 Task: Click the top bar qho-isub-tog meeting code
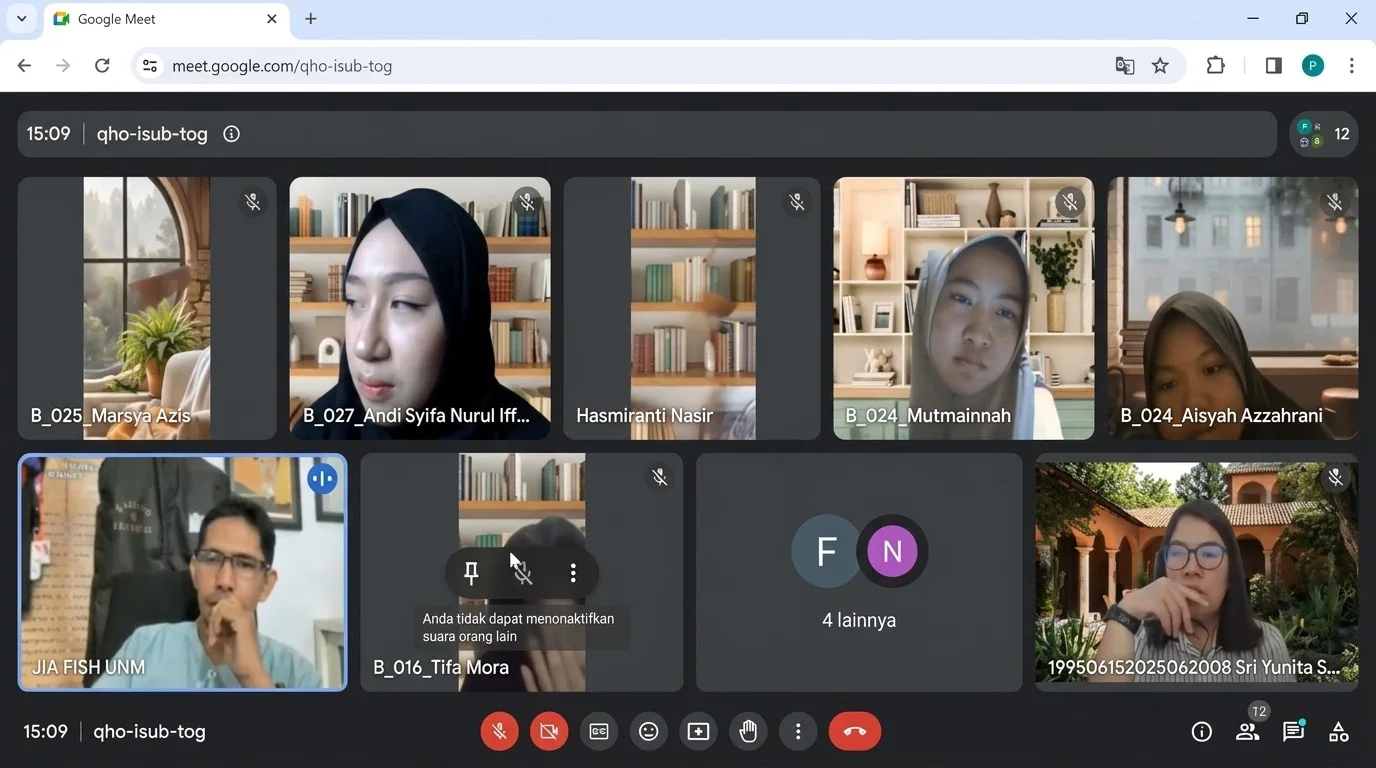[152, 134]
